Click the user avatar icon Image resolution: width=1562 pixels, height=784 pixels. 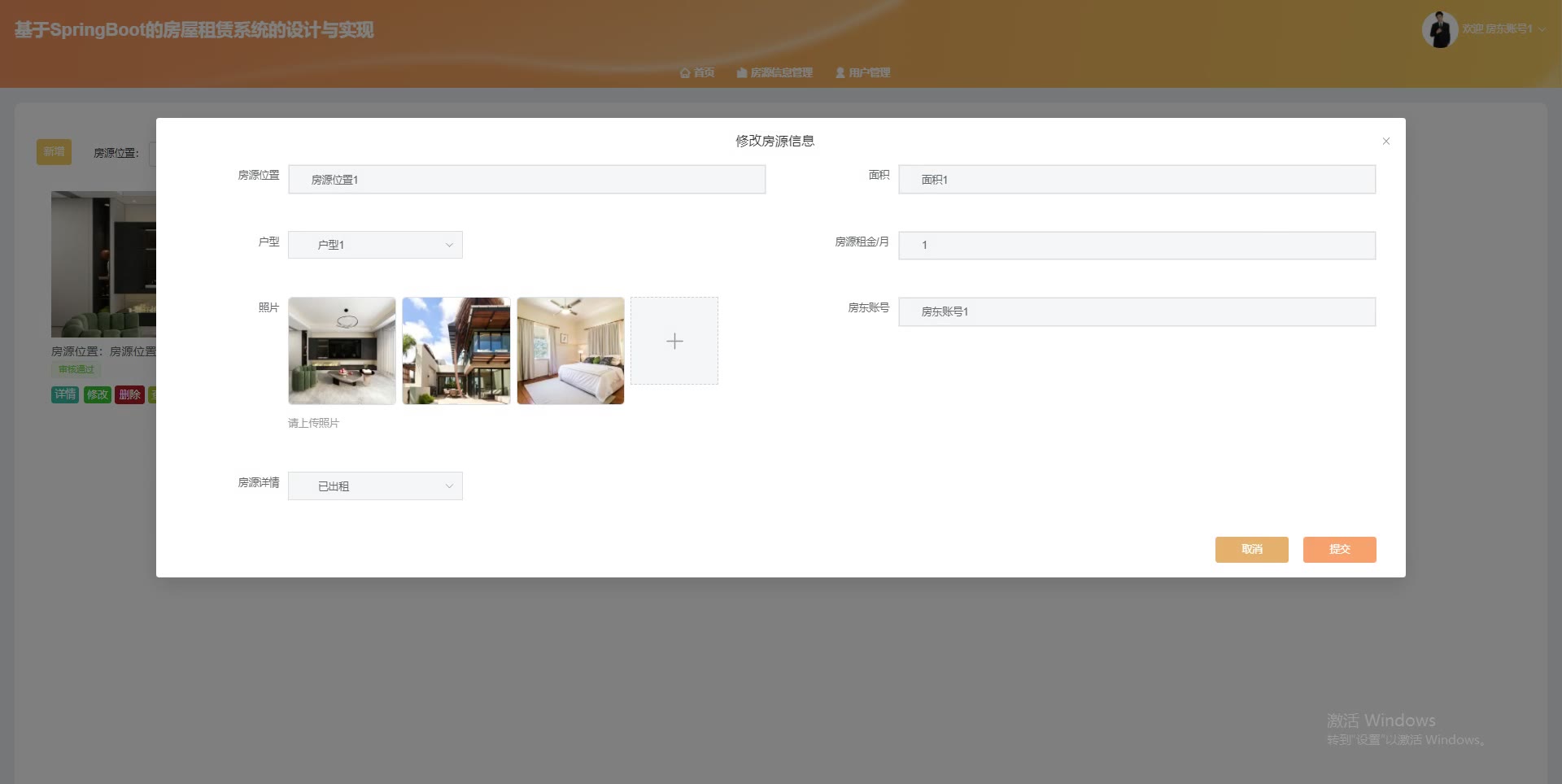coord(1440,29)
